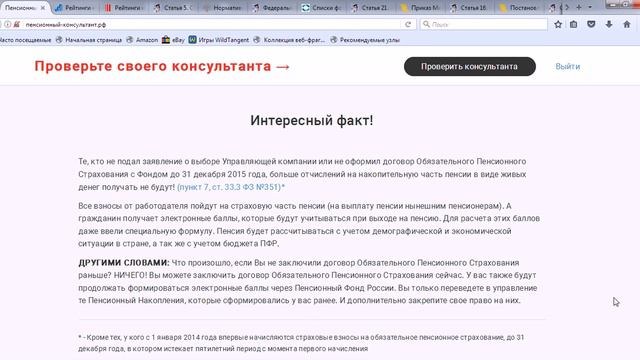Open the Постанов tab

[519, 8]
